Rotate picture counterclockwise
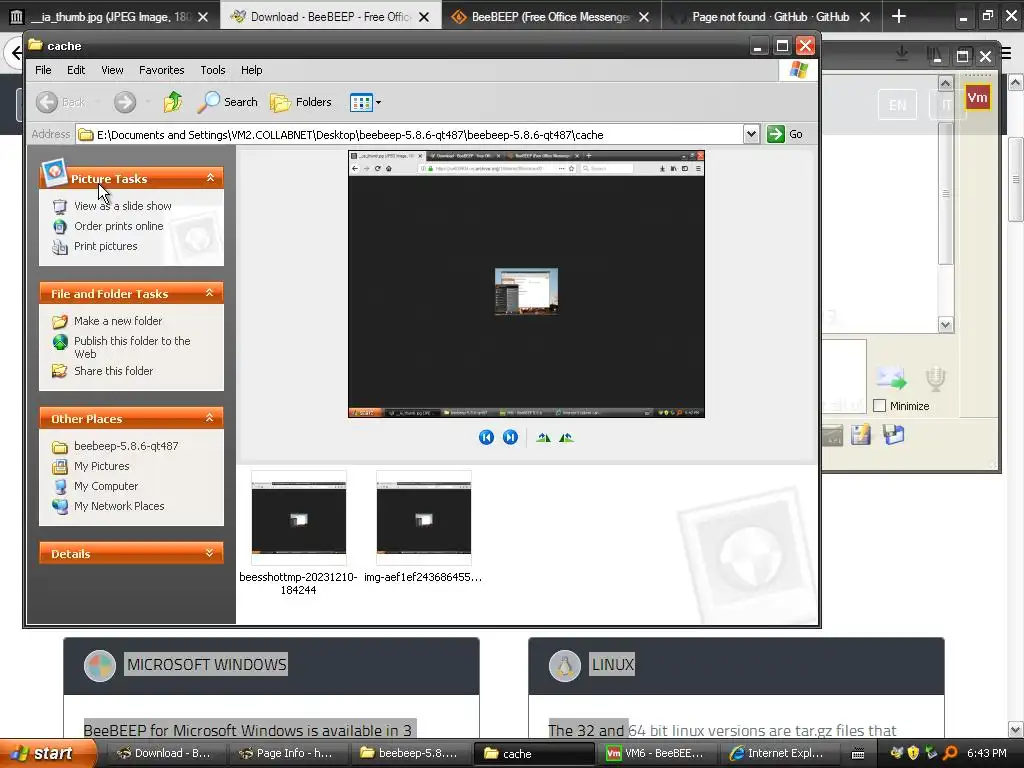This screenshot has height=768, width=1024. tap(566, 438)
